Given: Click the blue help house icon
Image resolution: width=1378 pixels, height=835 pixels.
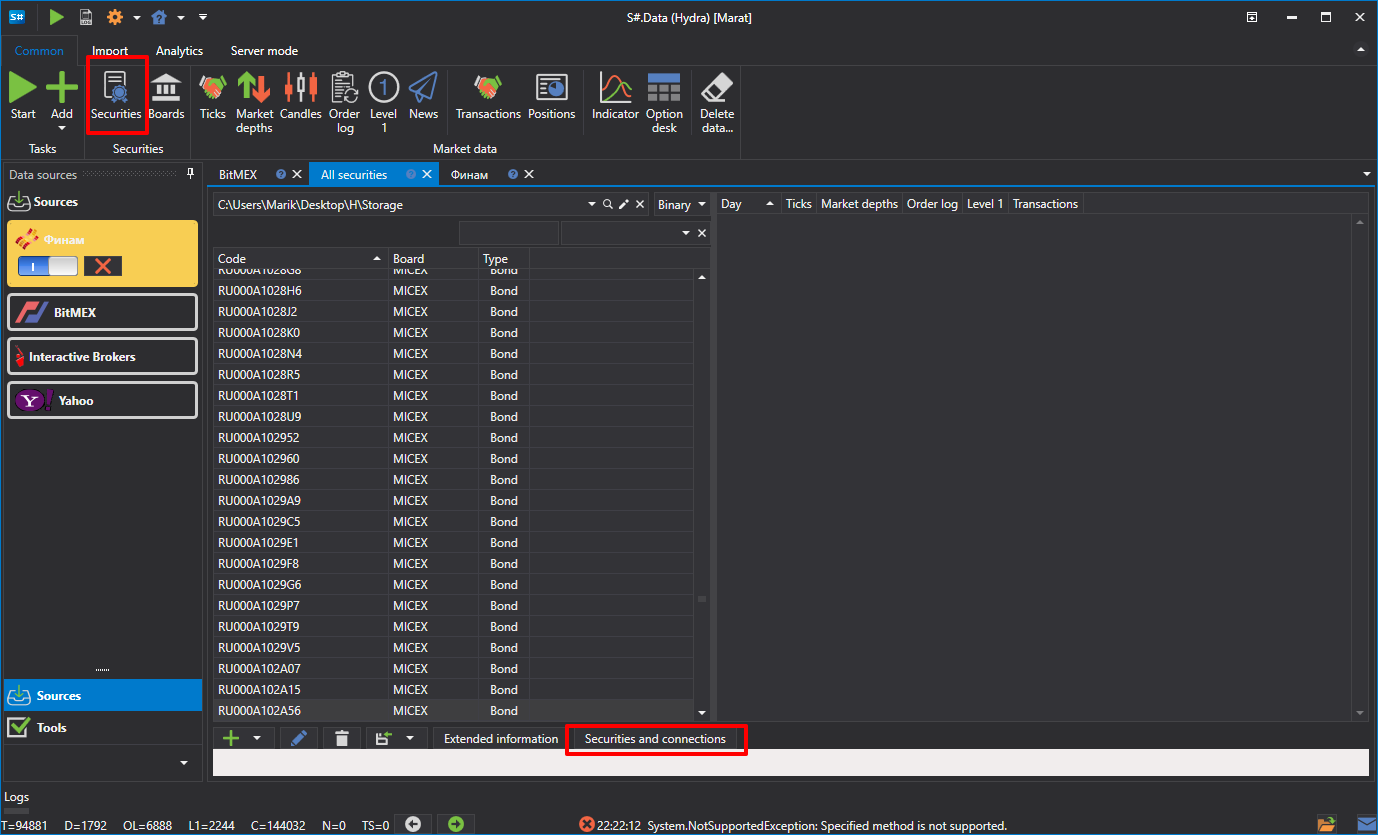Looking at the screenshot, I should (159, 17).
